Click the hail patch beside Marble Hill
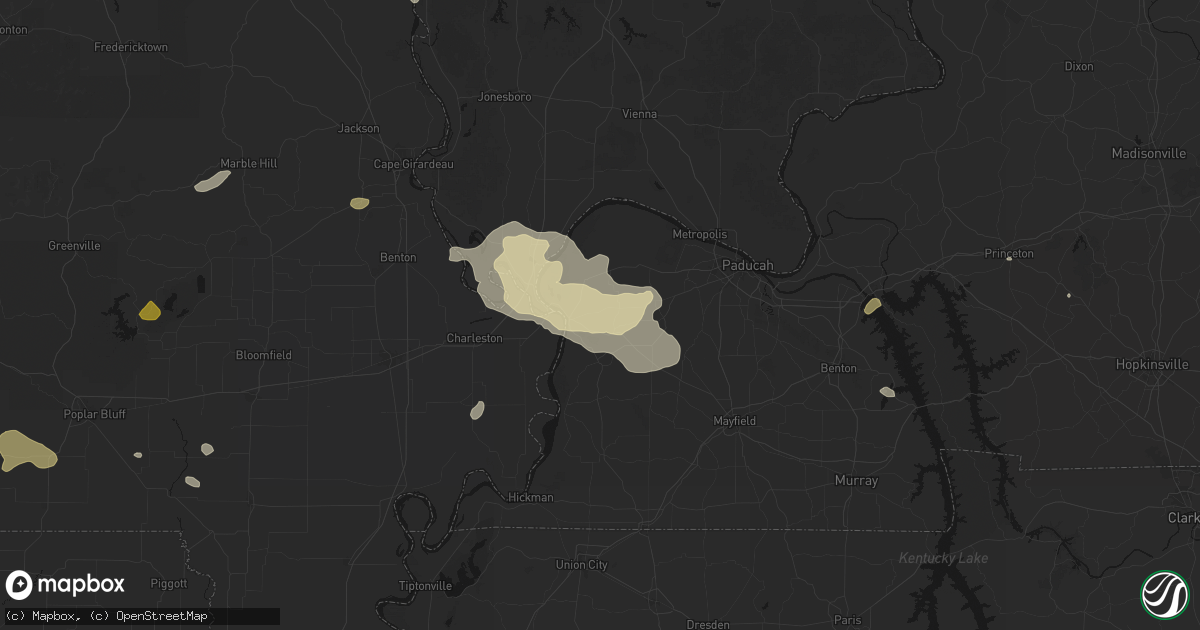The width and height of the screenshot is (1200, 630). click(212, 181)
